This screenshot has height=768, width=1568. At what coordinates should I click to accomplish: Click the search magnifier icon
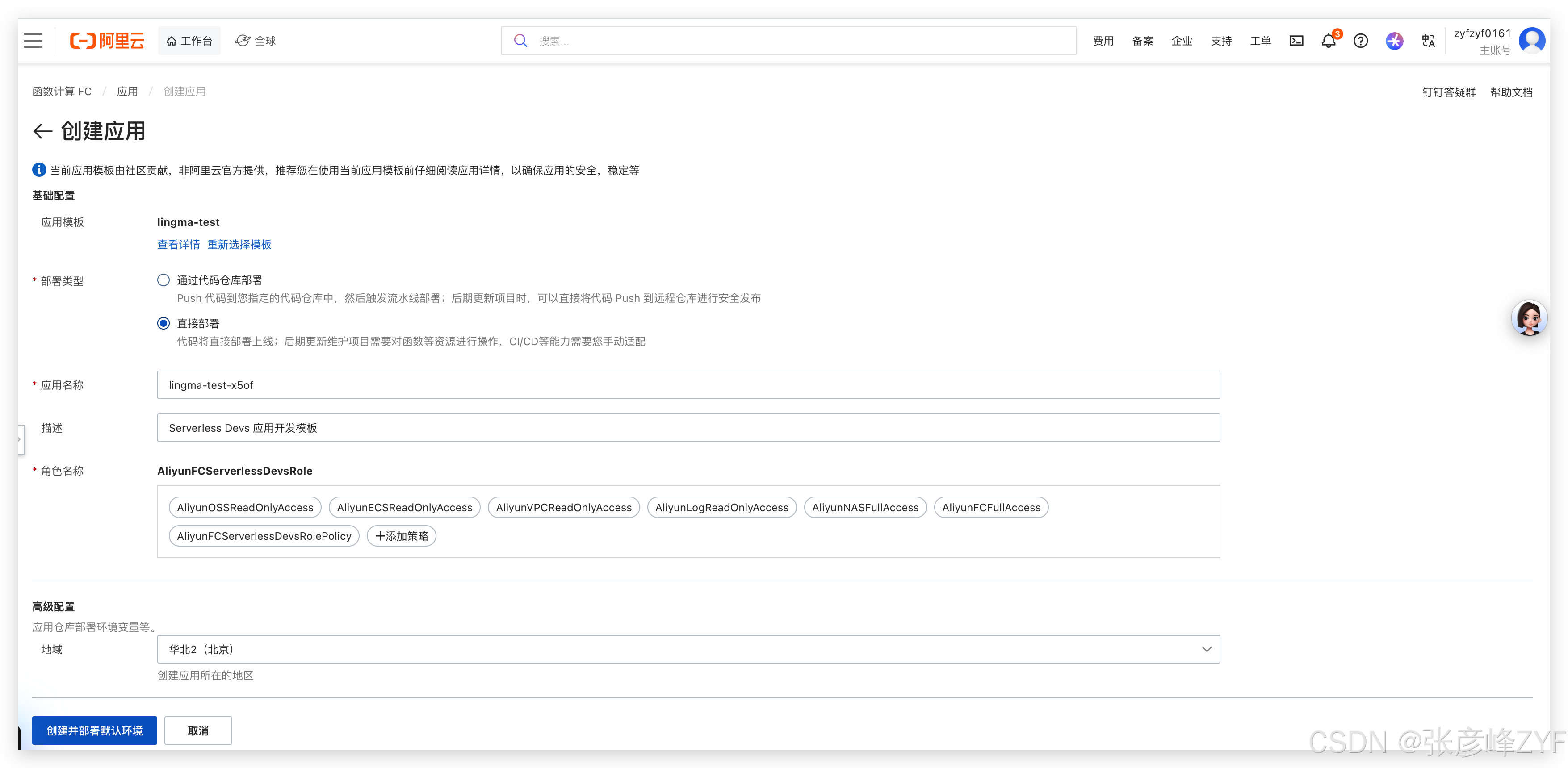click(520, 41)
